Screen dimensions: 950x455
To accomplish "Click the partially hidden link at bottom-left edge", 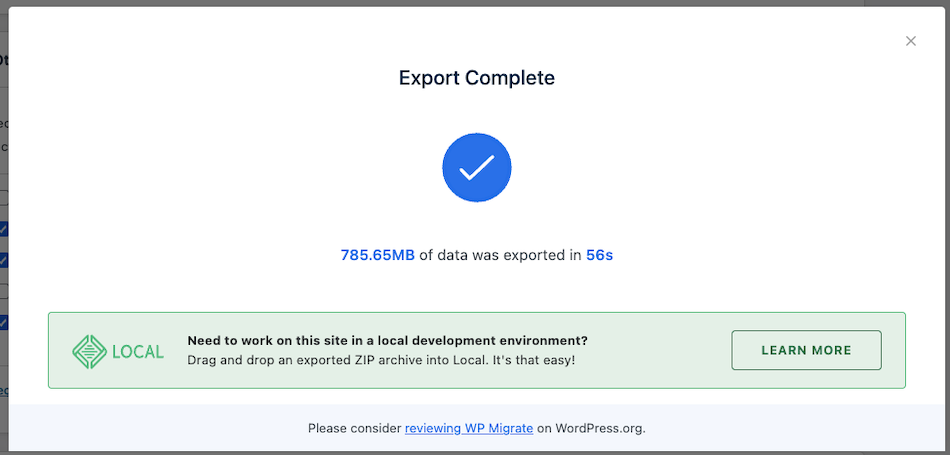I will click(x=4, y=390).
